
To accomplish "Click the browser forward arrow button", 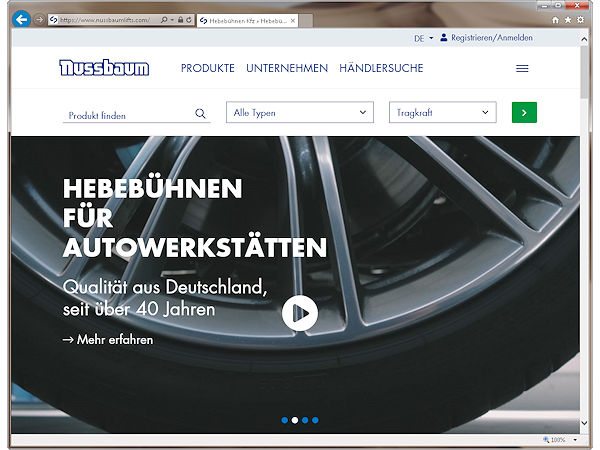I will pos(39,19).
